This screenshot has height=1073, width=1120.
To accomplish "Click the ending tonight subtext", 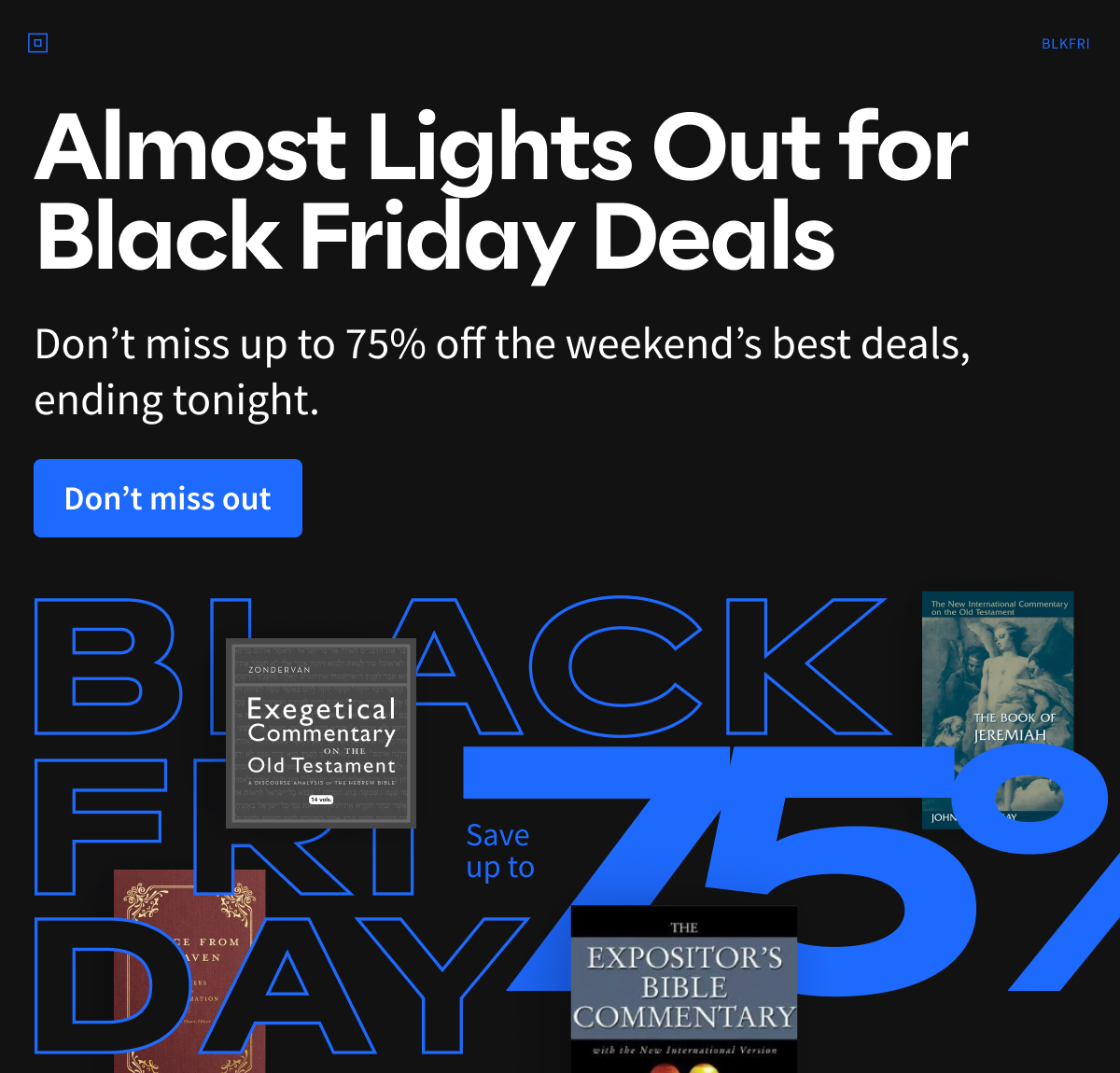I will click(x=177, y=401).
